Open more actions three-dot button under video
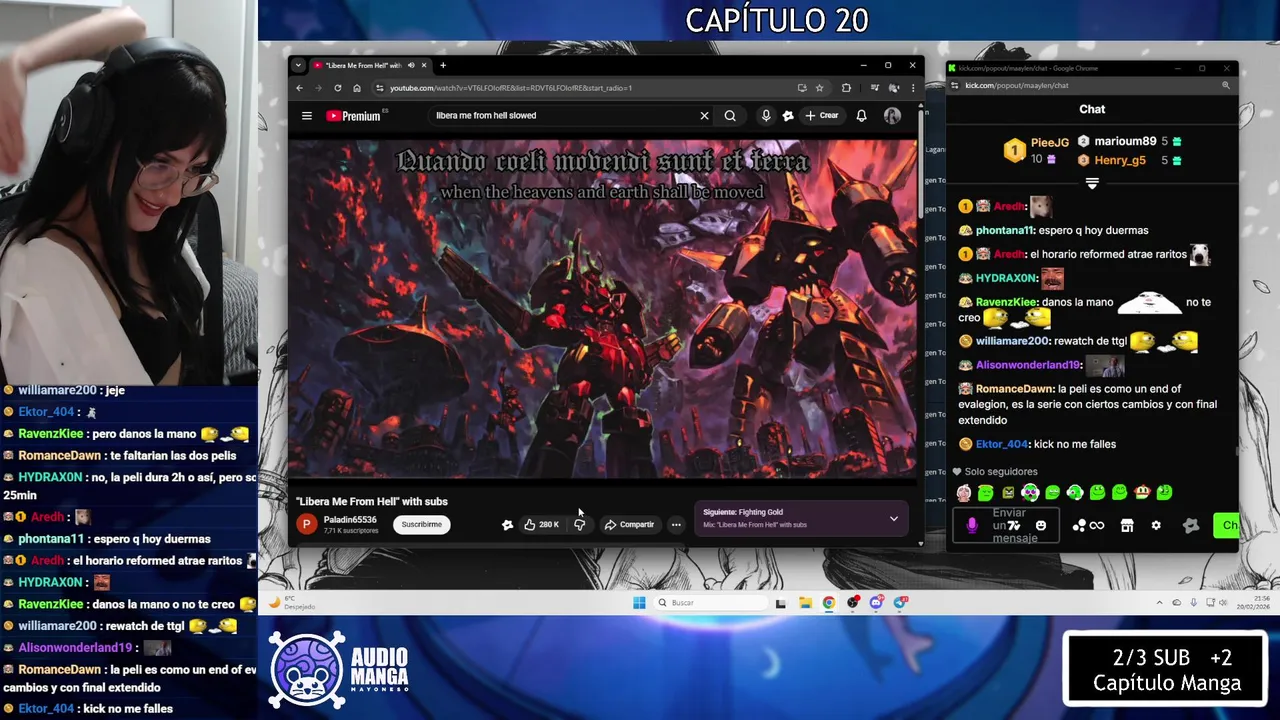The image size is (1280, 720). (676, 524)
